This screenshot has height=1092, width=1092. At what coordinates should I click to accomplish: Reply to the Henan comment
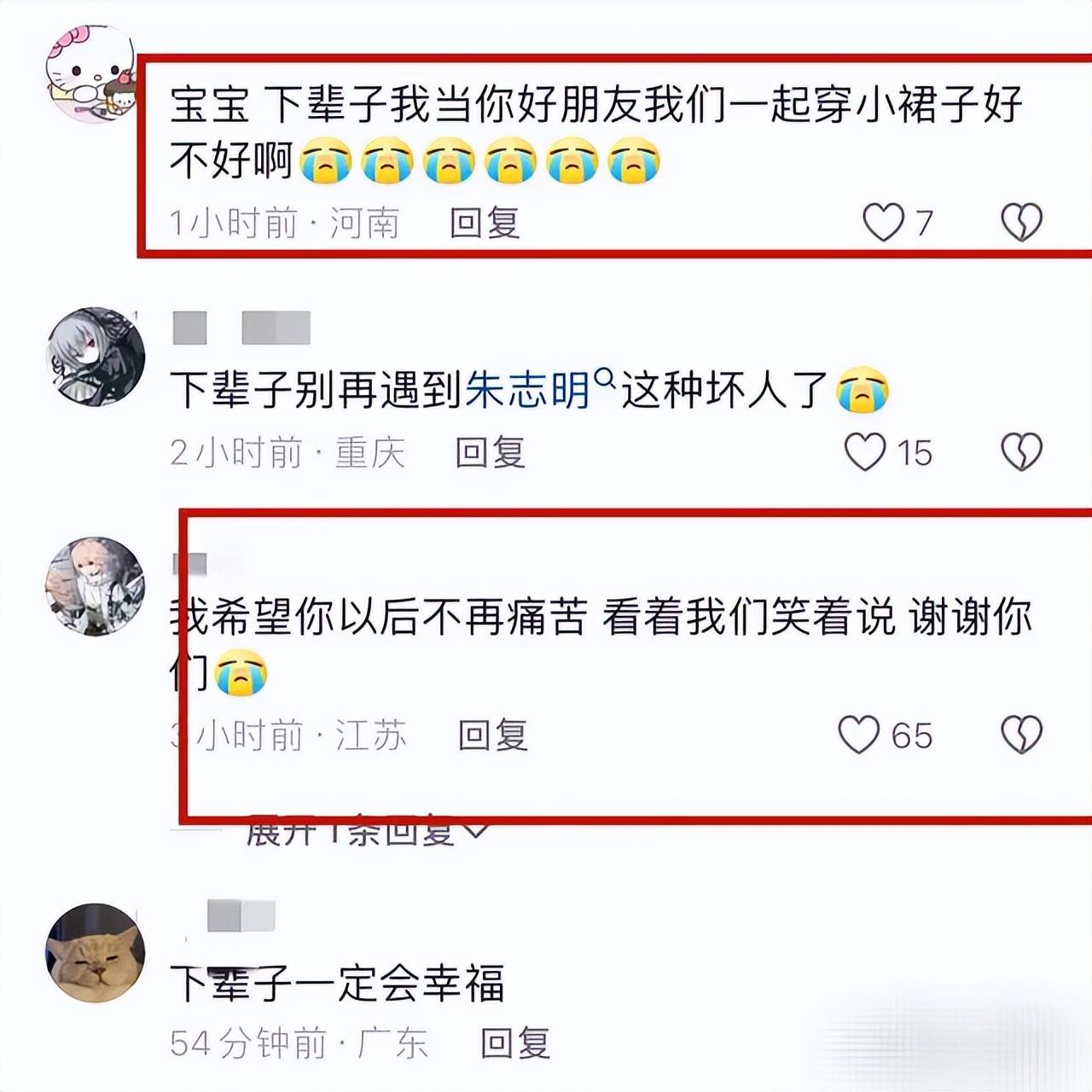pos(485,224)
